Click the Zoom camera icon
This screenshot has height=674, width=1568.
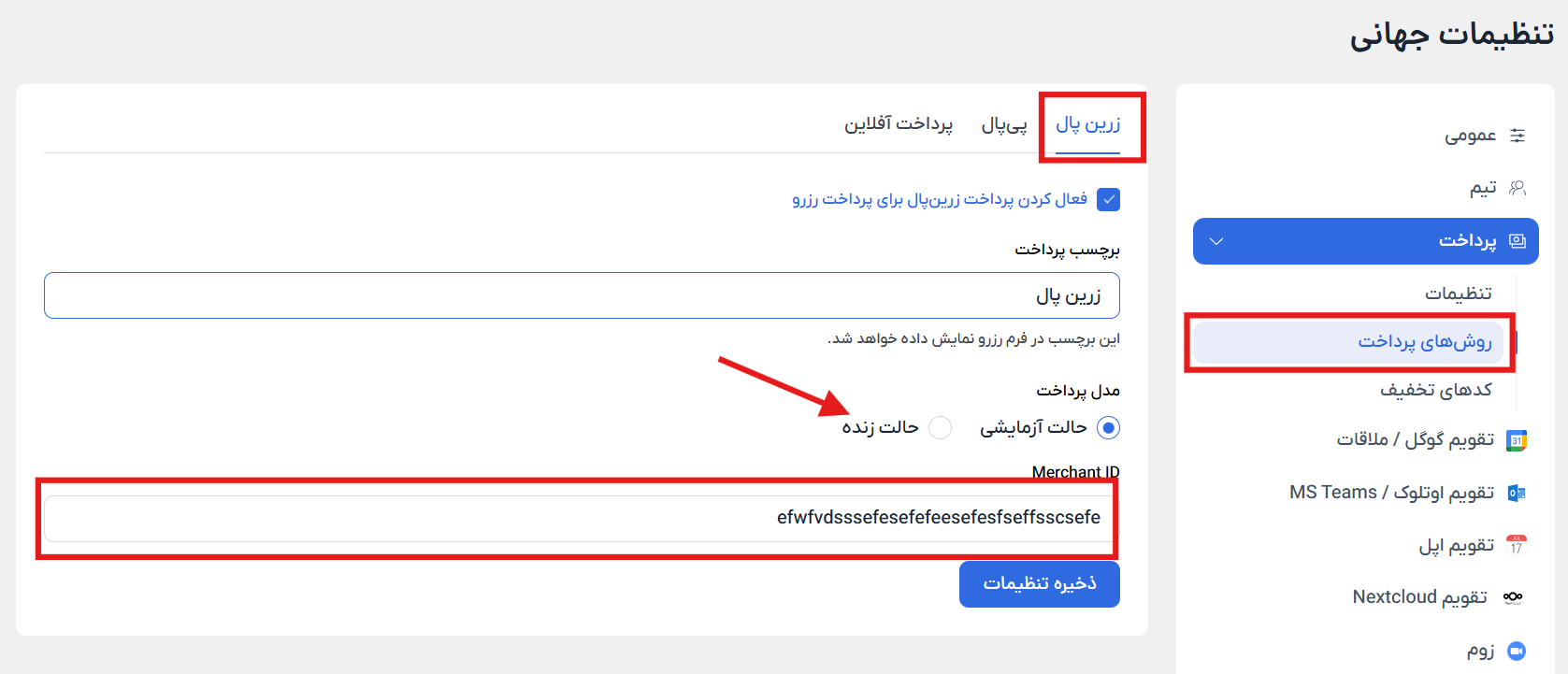pyautogui.click(x=1517, y=651)
